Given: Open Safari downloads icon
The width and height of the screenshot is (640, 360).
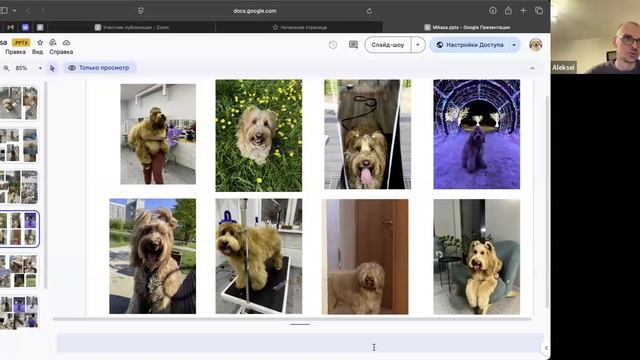Looking at the screenshot, I should (x=493, y=11).
